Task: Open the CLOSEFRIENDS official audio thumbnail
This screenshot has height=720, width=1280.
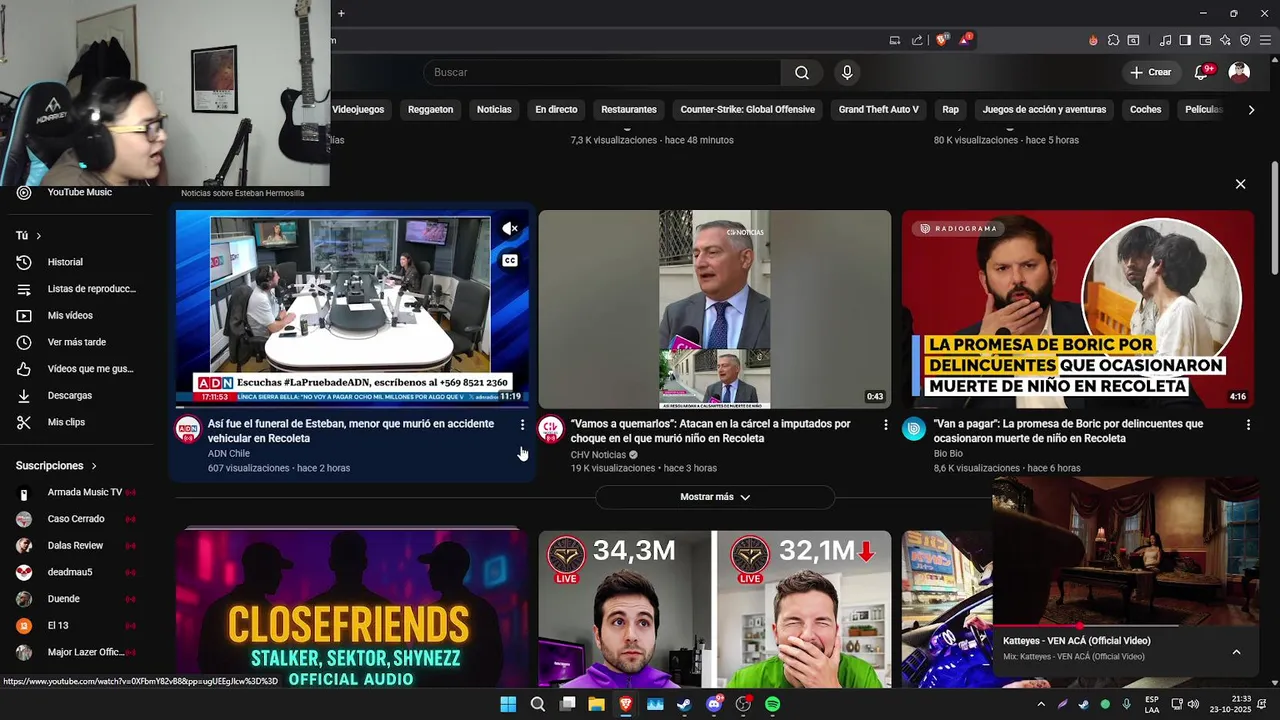Action: [x=352, y=608]
